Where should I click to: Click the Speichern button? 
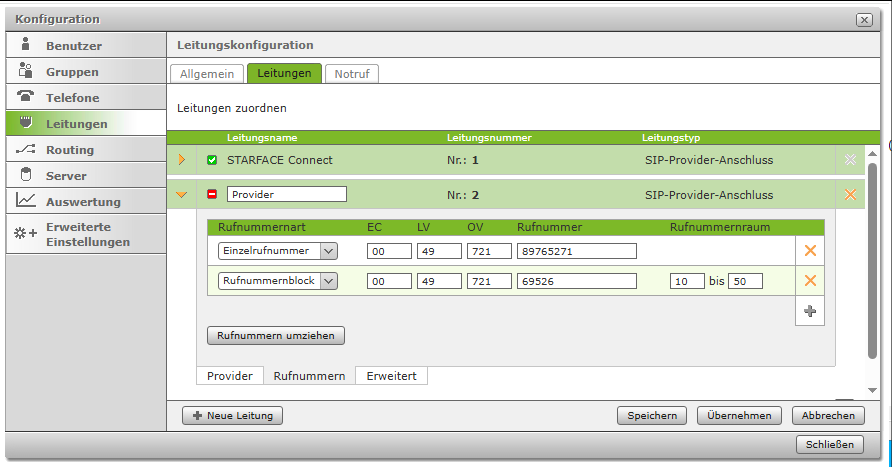[652, 415]
